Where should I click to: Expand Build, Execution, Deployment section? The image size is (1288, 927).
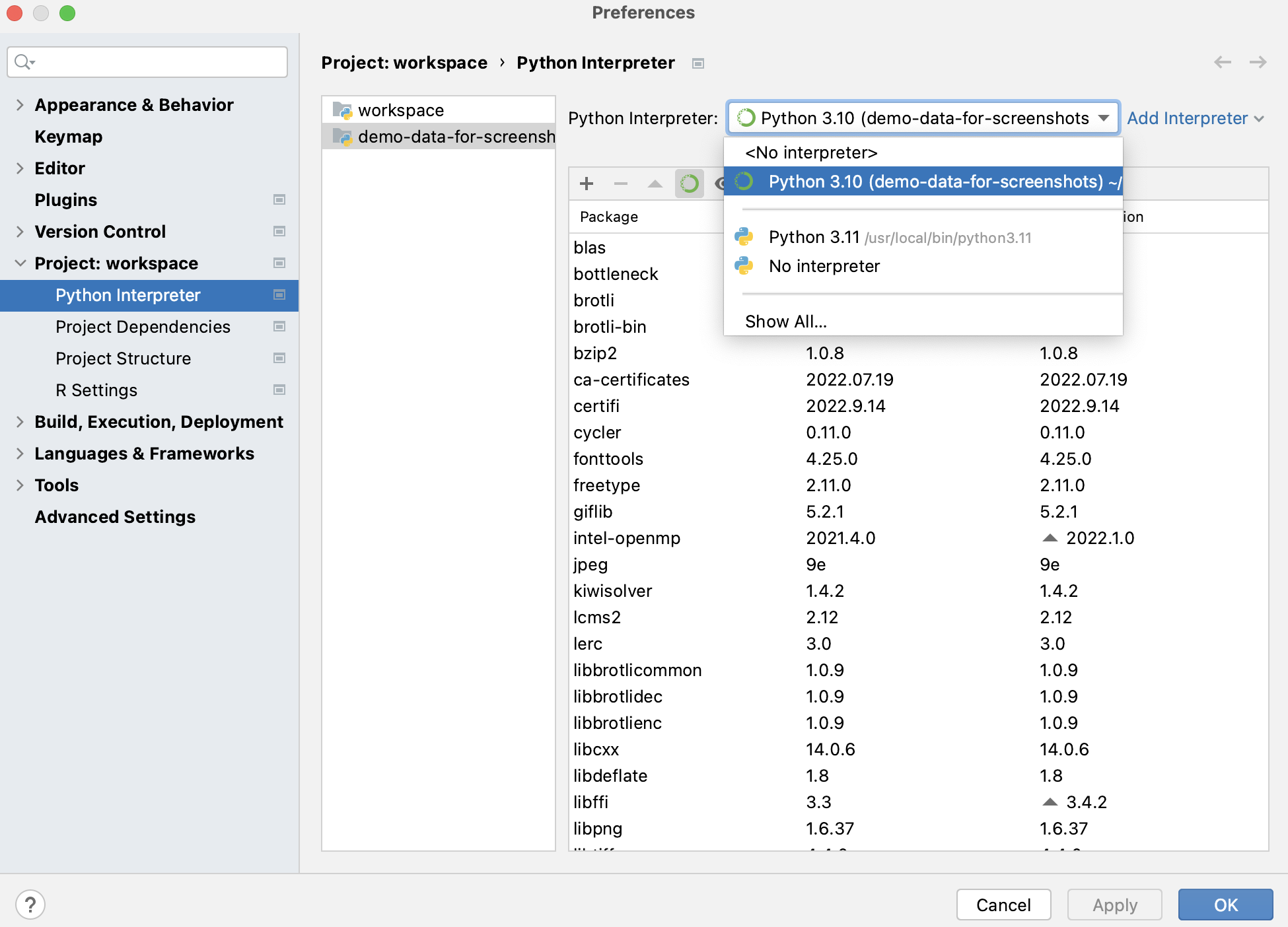[x=20, y=422]
